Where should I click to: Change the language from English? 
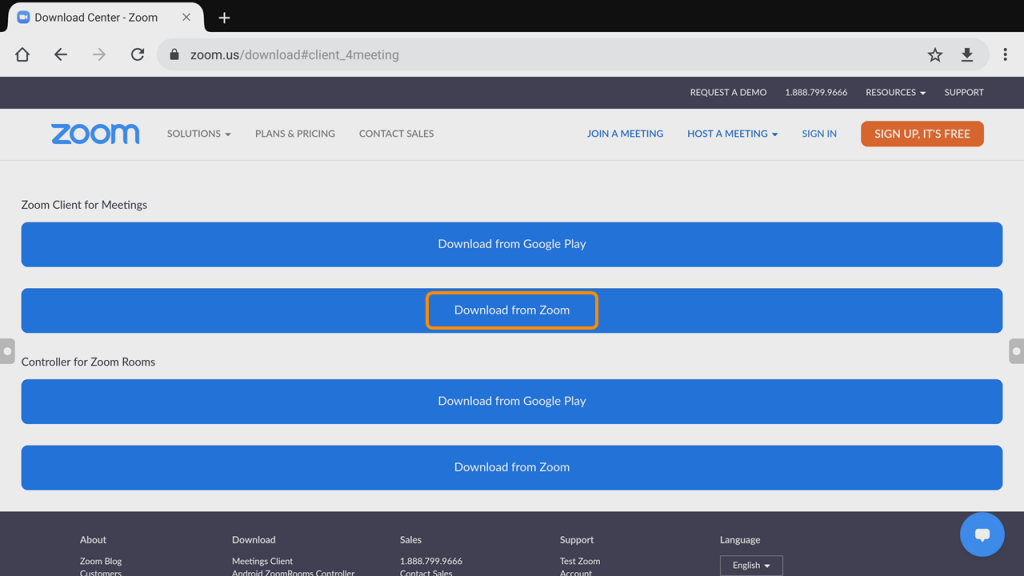pos(751,565)
